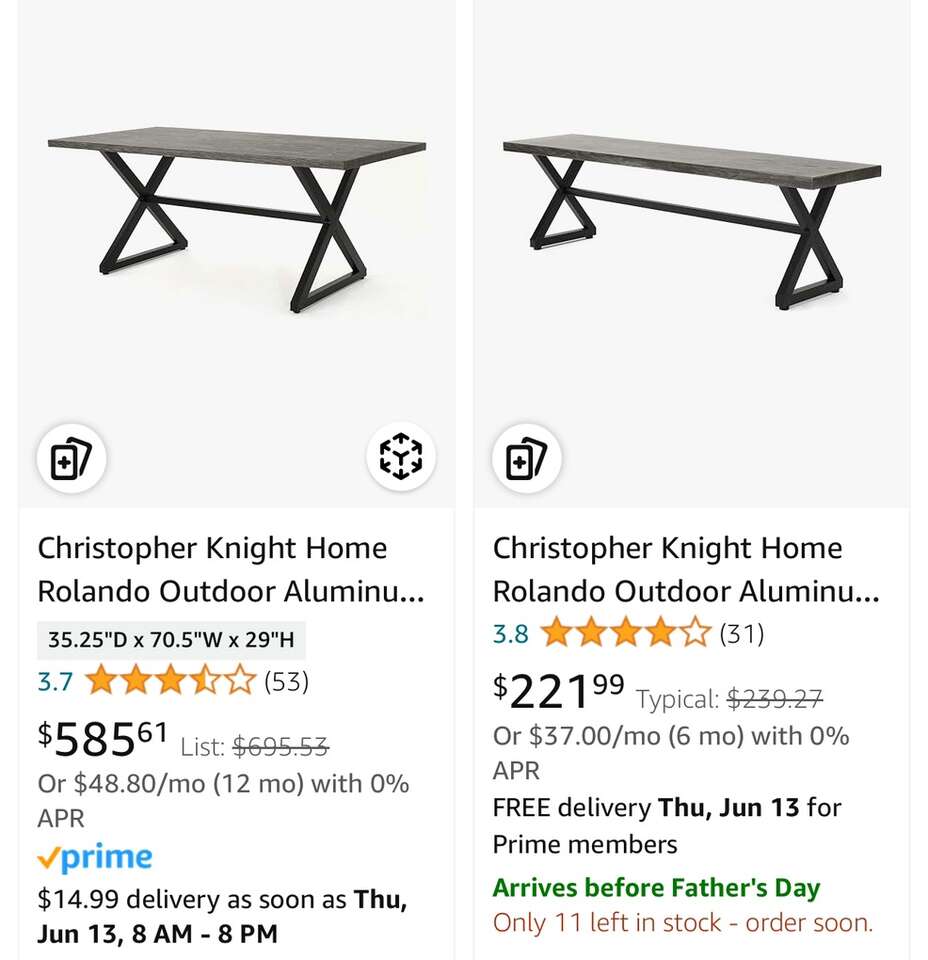Screen dimensions: 928x960
Task: Select the 35.25"D x 70.5"W x 29"H size badge
Action: pyautogui.click(x=171, y=640)
